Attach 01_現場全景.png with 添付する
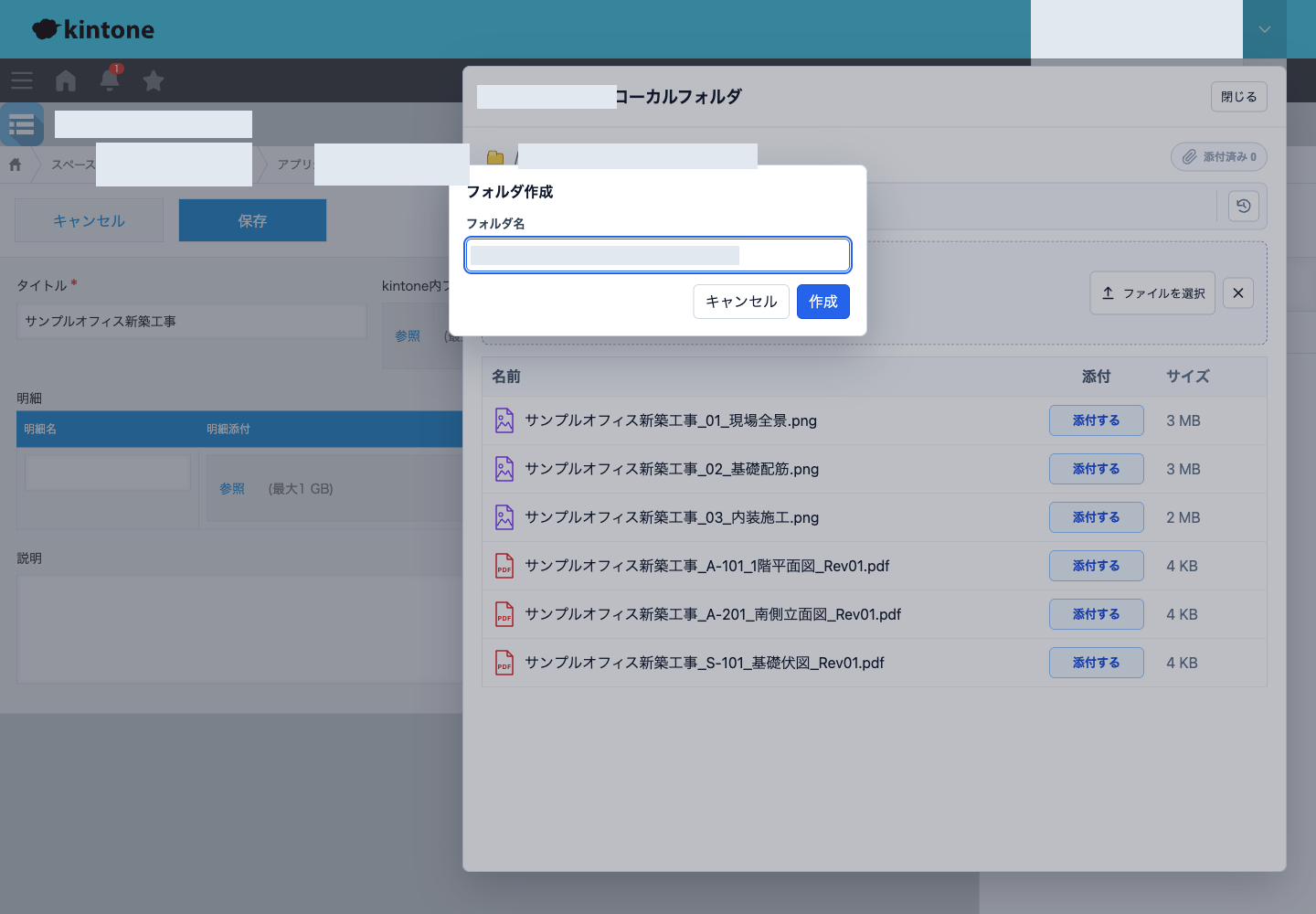 pos(1097,420)
